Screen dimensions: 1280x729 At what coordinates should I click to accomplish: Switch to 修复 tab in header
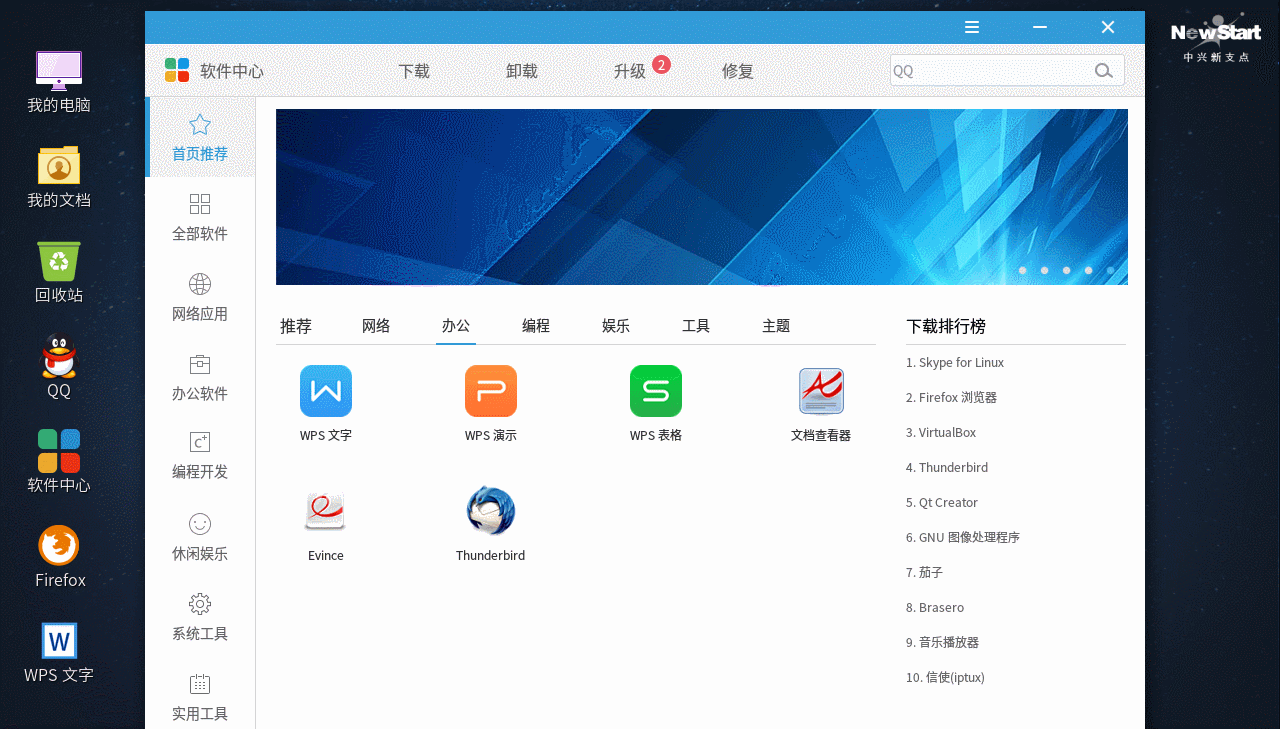(738, 71)
